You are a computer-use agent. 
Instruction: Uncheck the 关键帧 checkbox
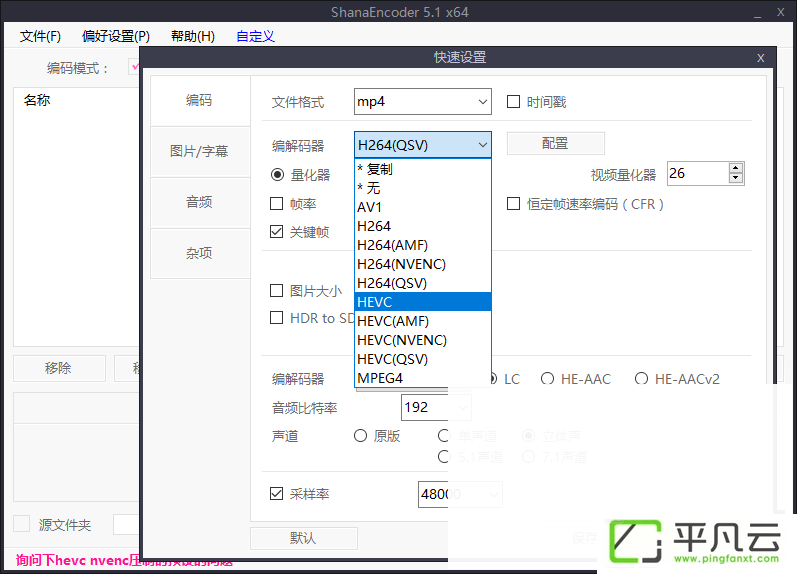point(277,232)
